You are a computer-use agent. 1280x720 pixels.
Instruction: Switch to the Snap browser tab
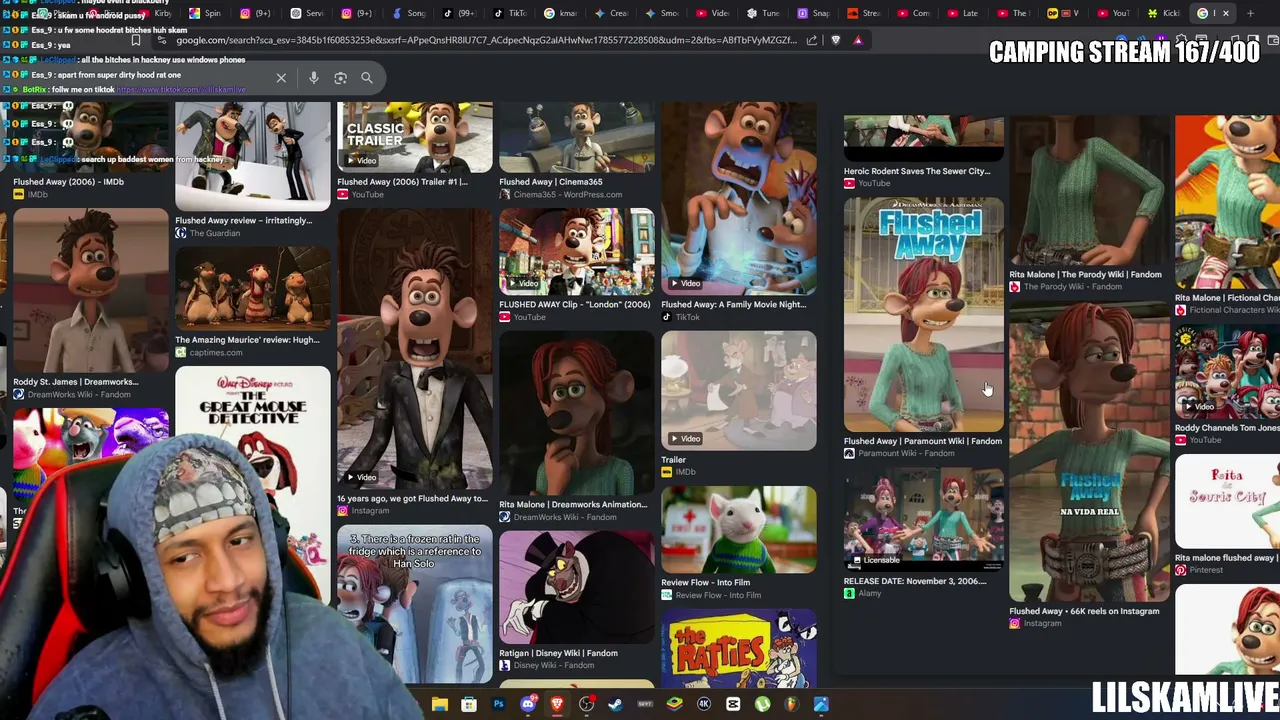pyautogui.click(x=813, y=13)
